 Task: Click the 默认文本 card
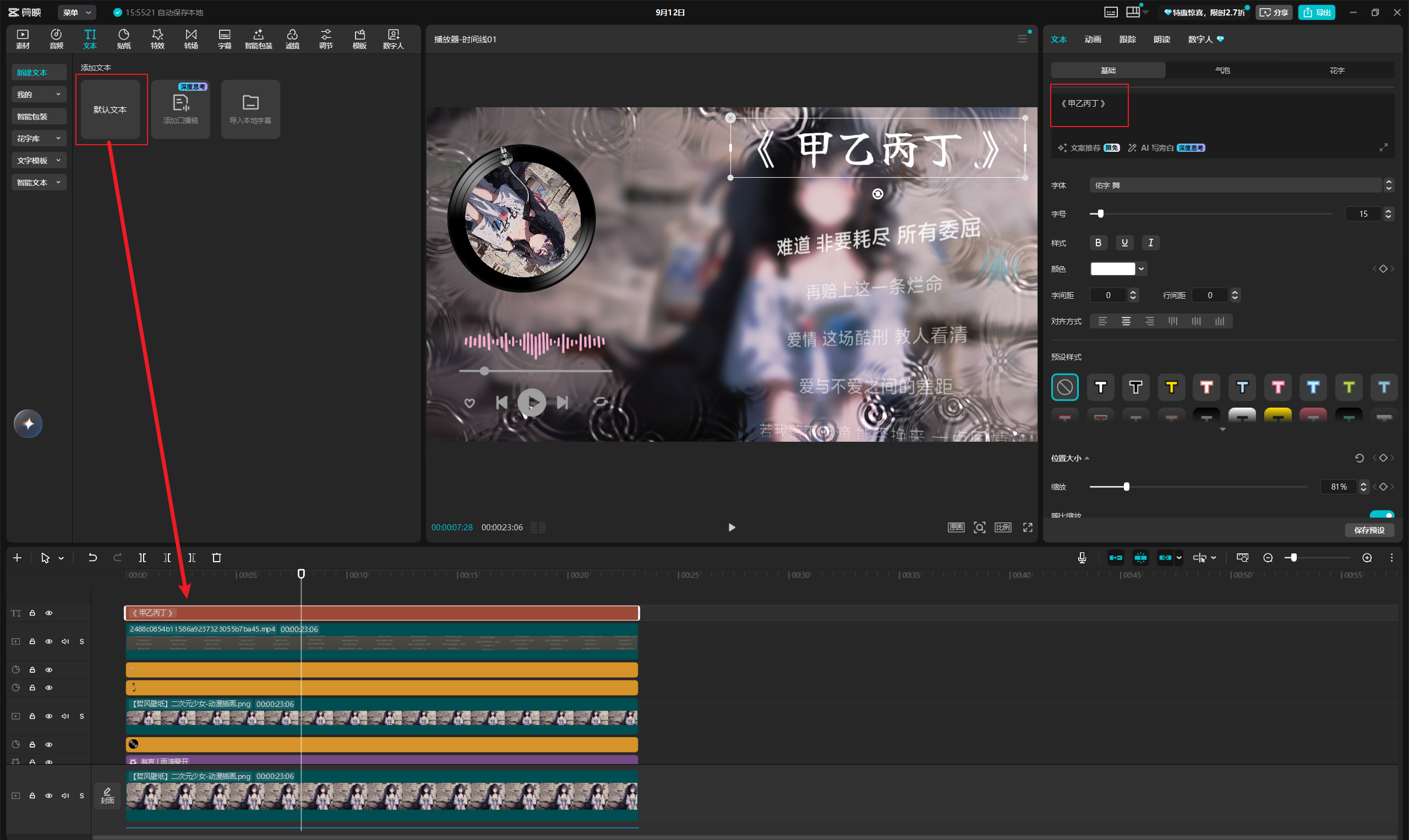tap(111, 109)
